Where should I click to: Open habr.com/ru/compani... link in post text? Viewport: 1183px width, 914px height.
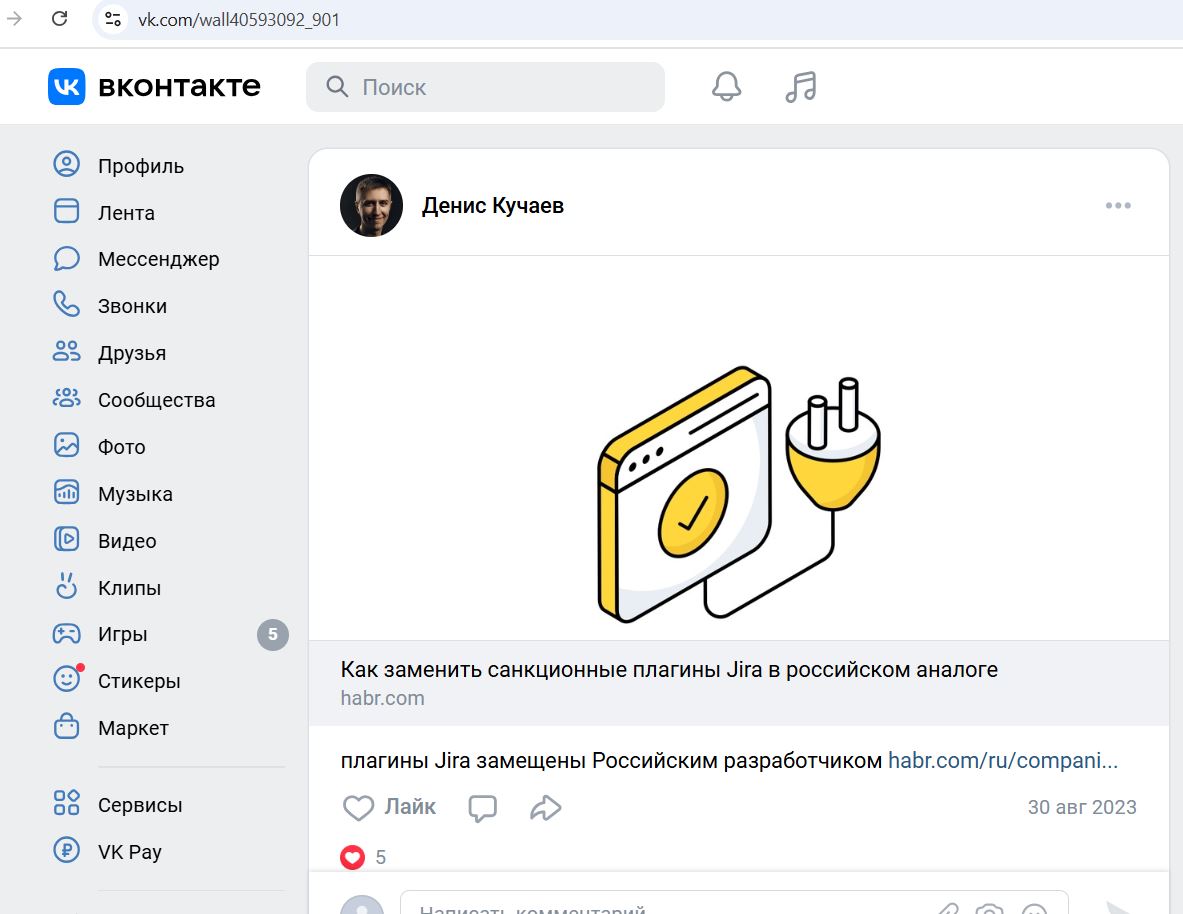(x=1003, y=760)
